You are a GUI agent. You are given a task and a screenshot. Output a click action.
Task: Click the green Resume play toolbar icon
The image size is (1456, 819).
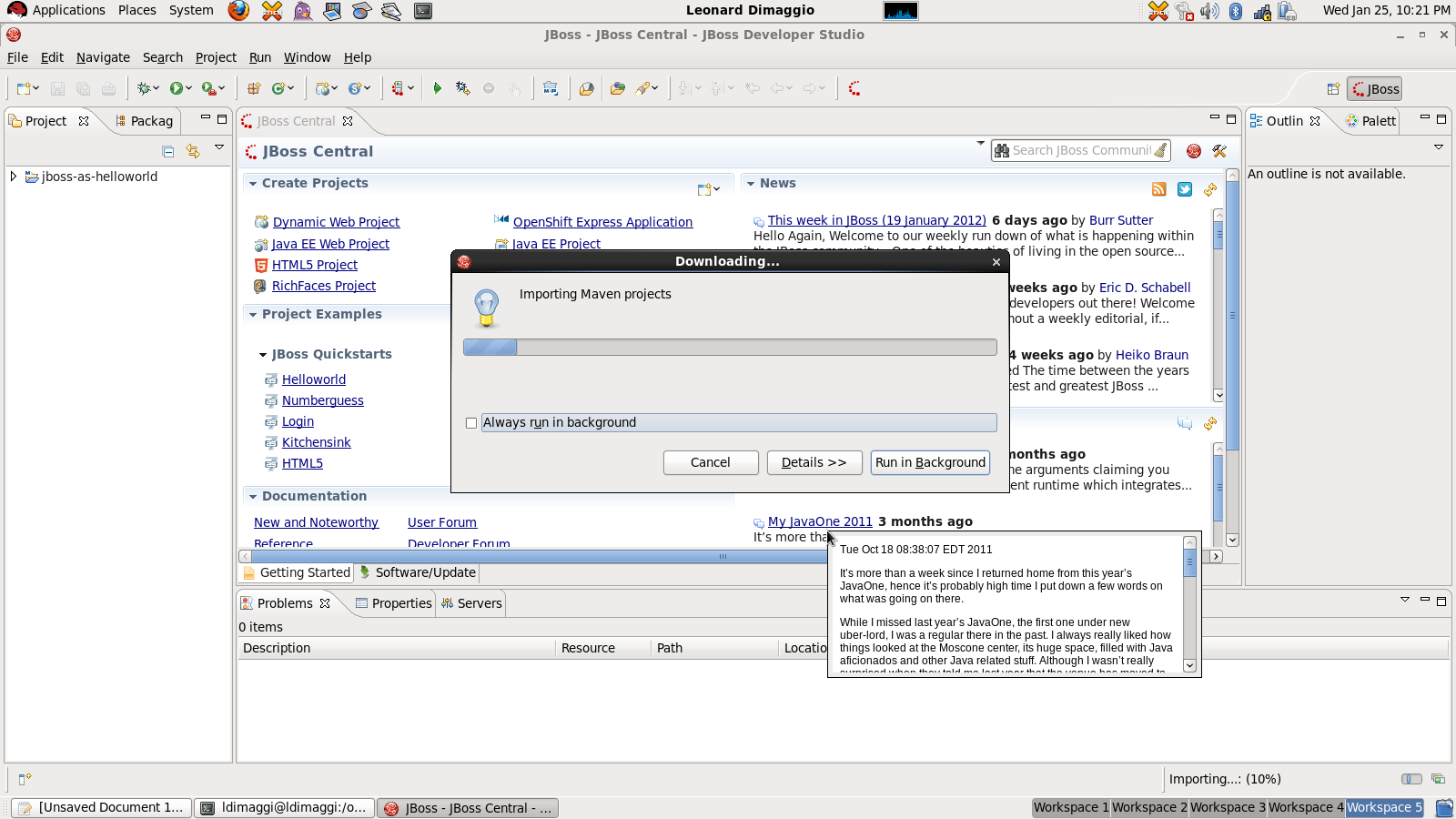pos(438,88)
